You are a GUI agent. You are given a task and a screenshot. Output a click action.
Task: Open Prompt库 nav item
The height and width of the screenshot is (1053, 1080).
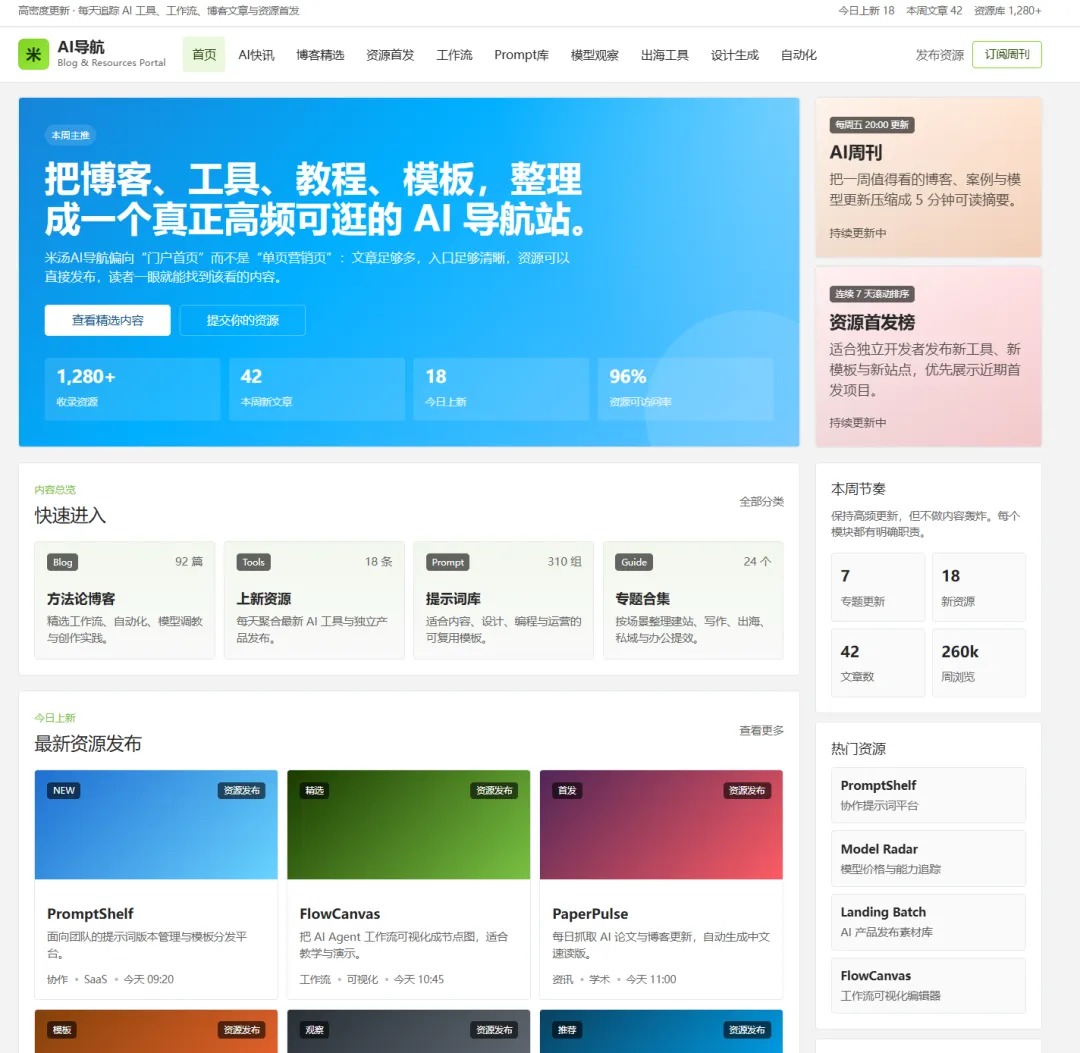tap(521, 54)
